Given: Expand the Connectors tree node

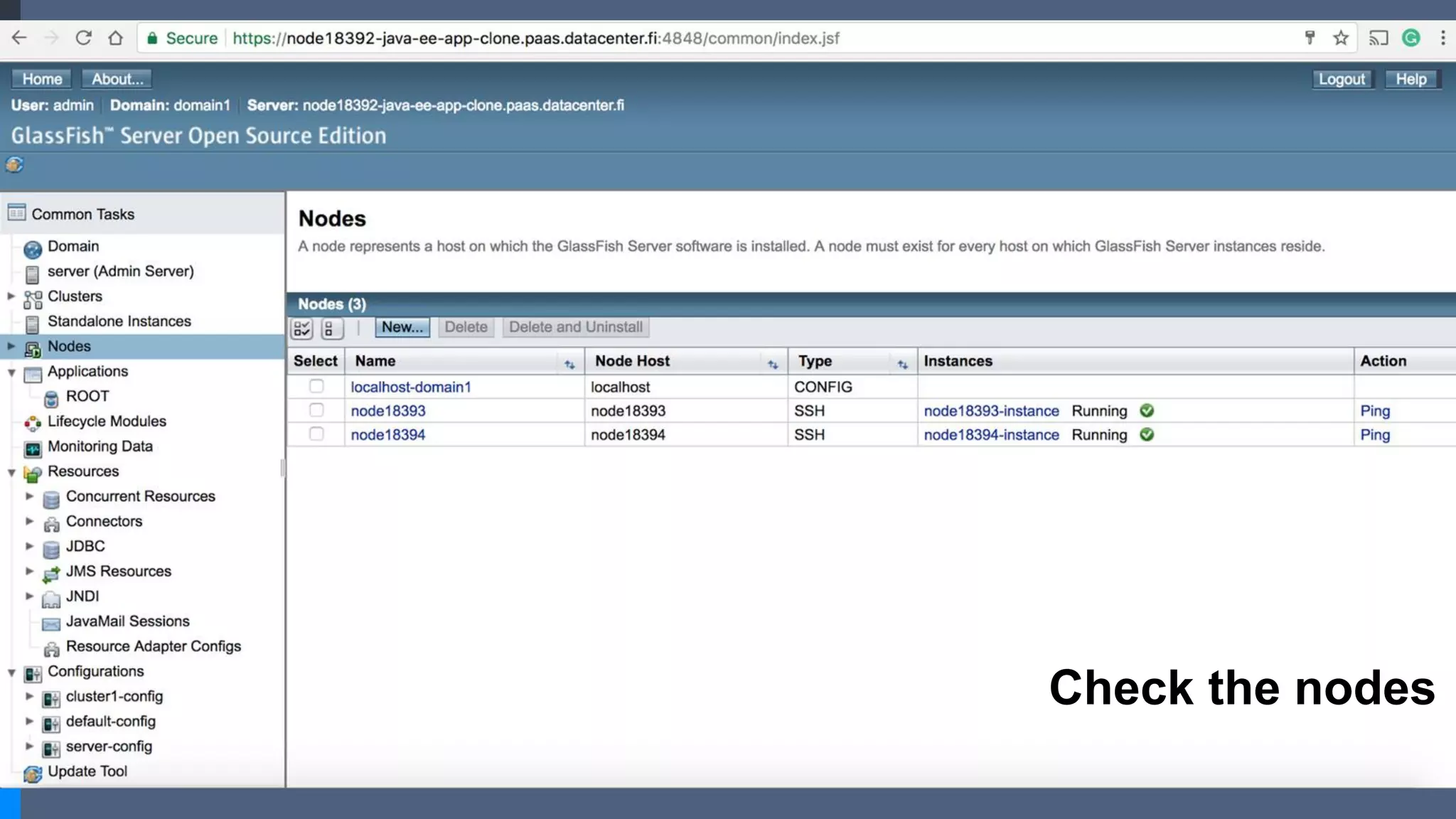Looking at the screenshot, I should [x=29, y=521].
